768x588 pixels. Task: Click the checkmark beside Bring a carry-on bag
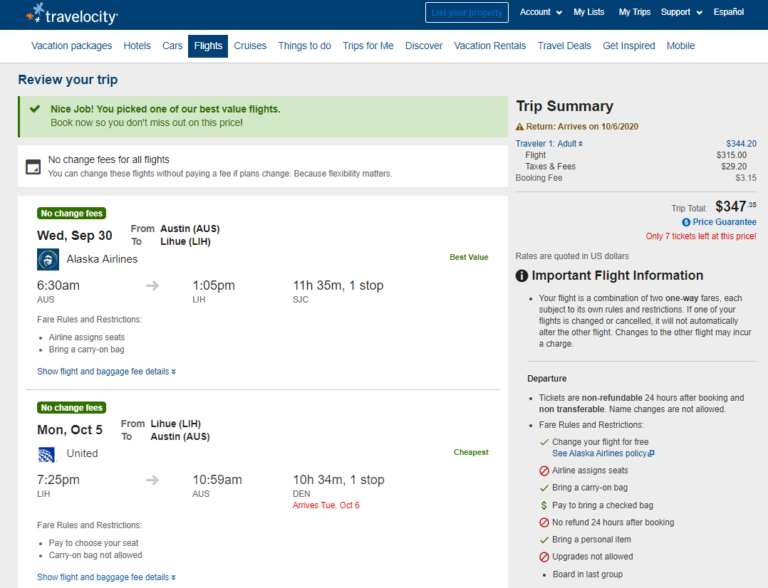(544, 488)
